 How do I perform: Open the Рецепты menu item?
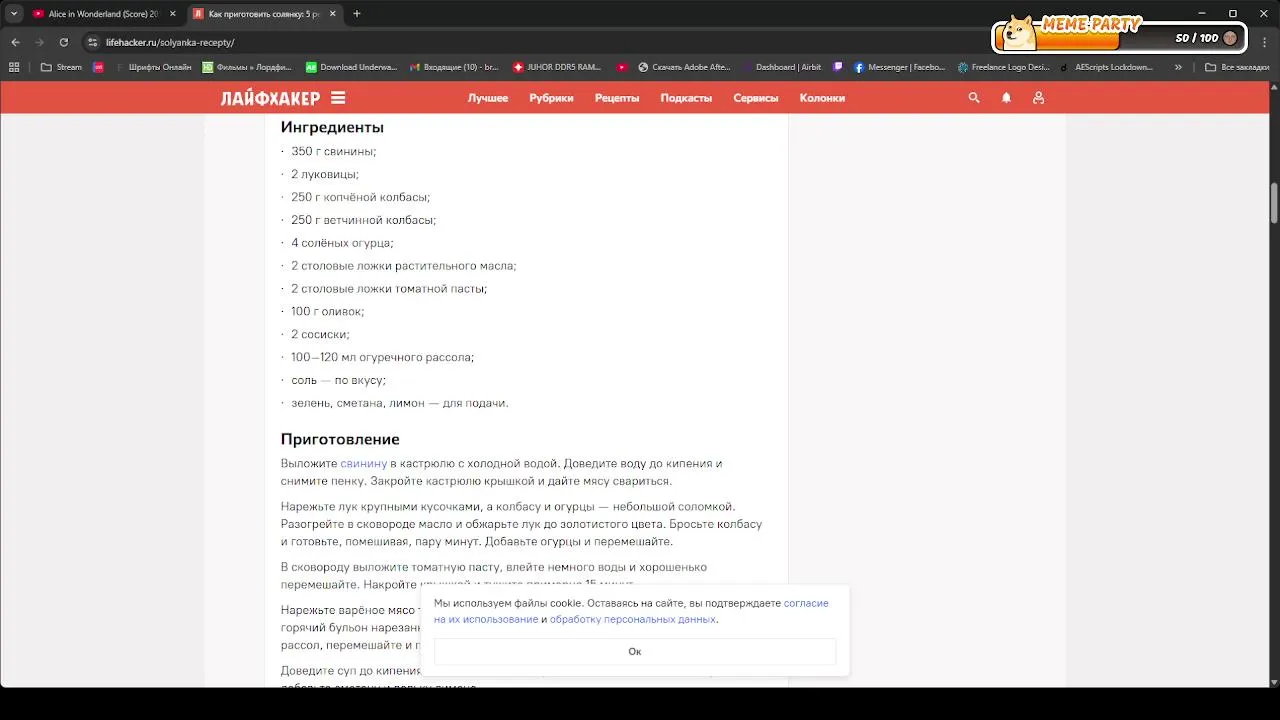(x=617, y=98)
